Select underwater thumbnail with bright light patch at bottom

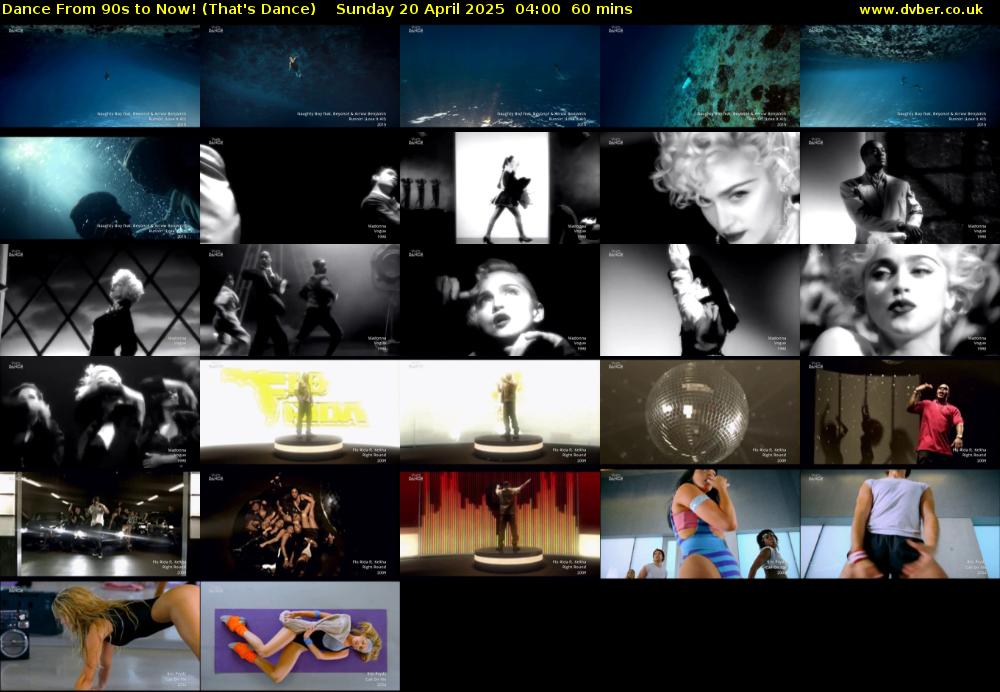tap(500, 76)
